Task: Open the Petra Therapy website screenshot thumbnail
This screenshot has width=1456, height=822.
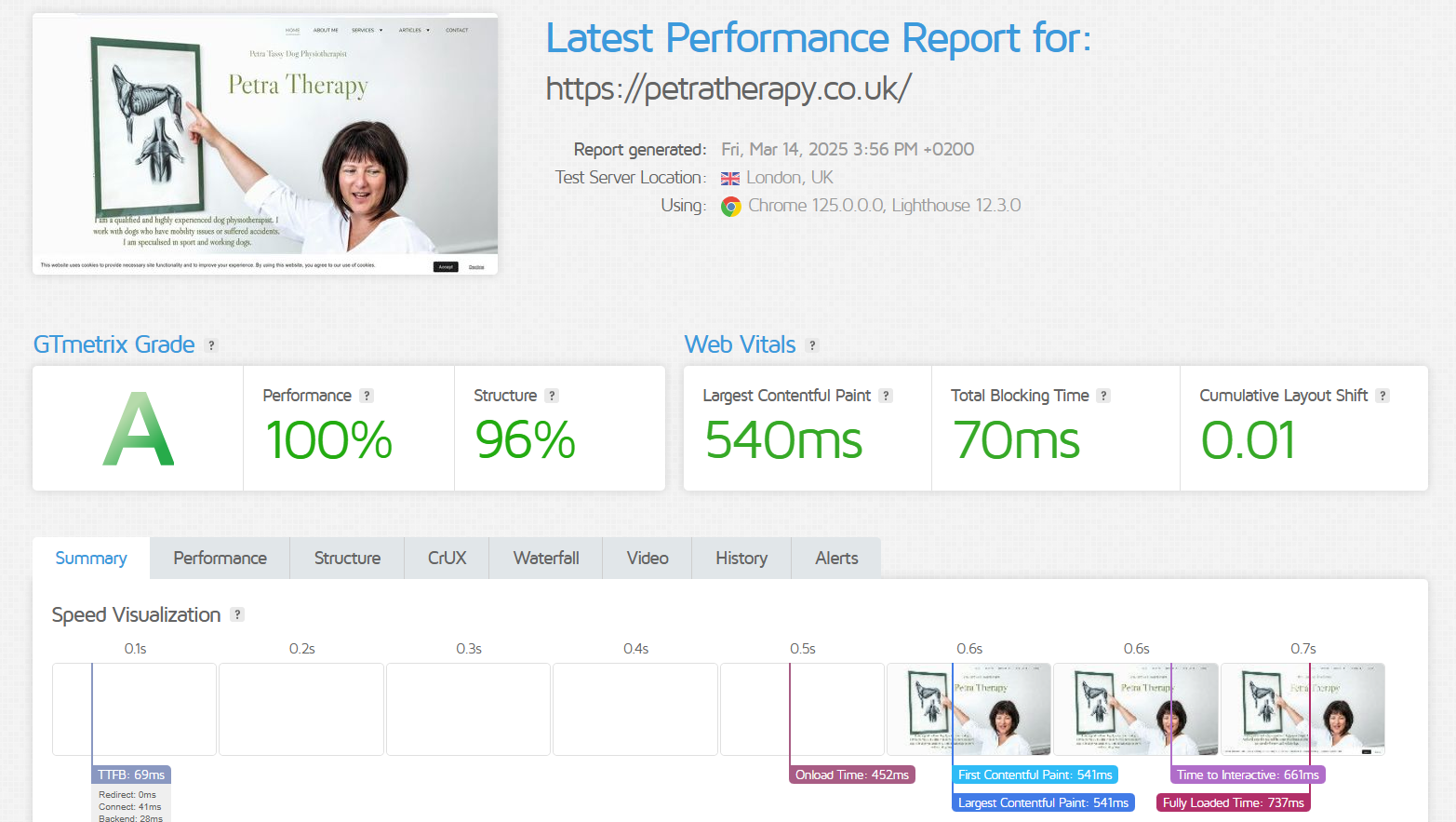Action: [x=265, y=144]
